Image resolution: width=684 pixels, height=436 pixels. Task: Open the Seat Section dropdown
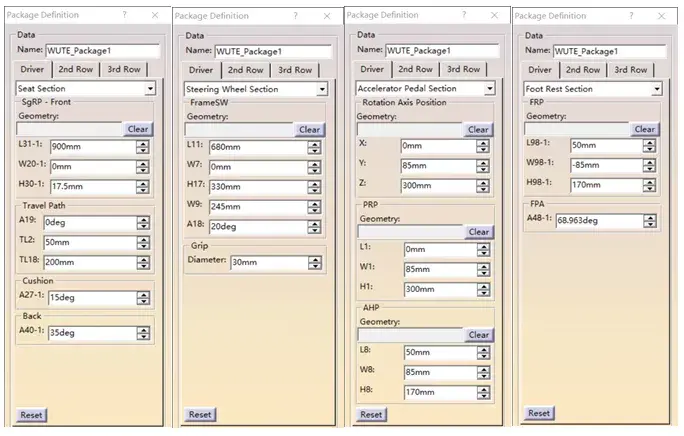click(x=150, y=89)
